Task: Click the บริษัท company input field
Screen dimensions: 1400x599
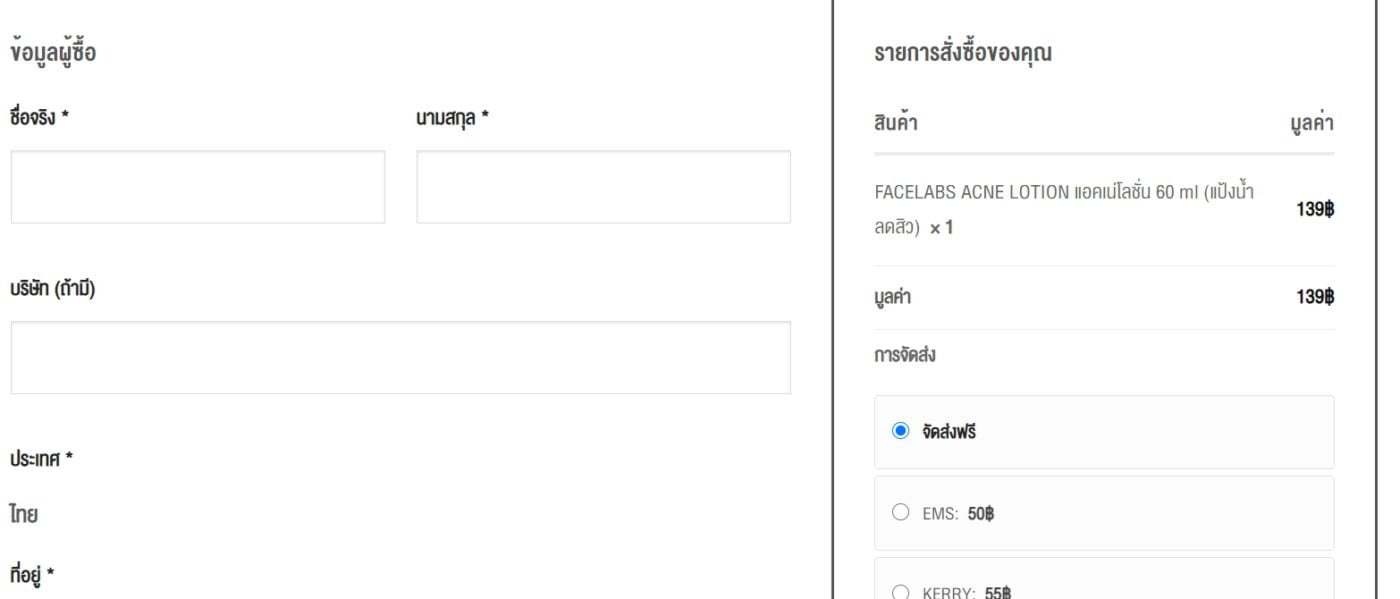Action: (x=400, y=357)
